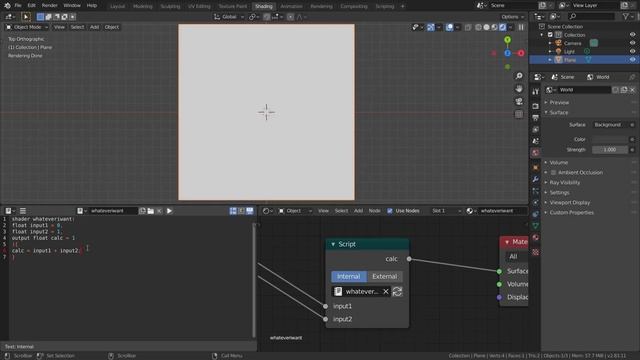This screenshot has width=640, height=360.
Task: Select External script mode in Script node
Action: [384, 276]
